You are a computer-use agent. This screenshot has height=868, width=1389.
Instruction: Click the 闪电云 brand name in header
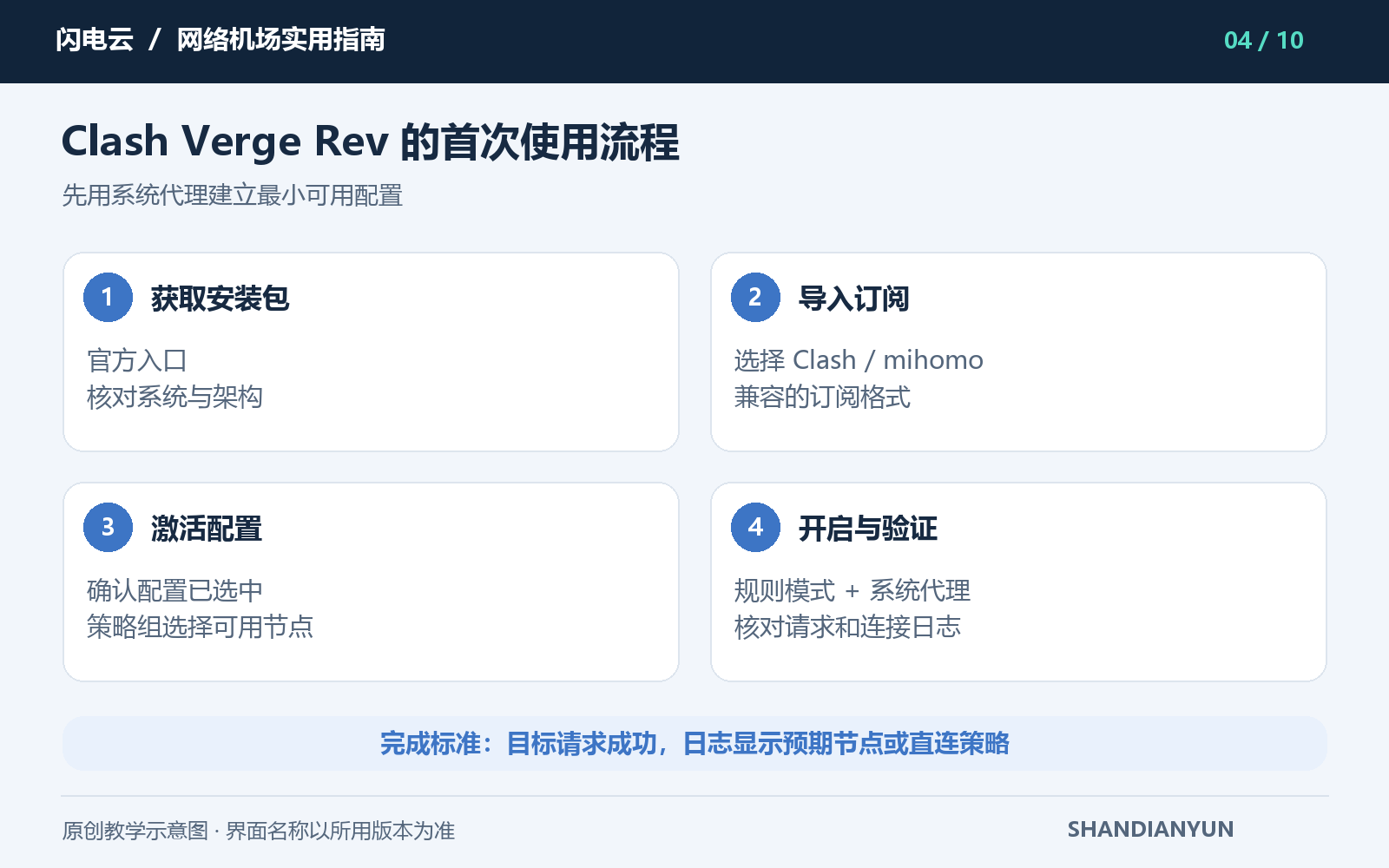(95, 40)
